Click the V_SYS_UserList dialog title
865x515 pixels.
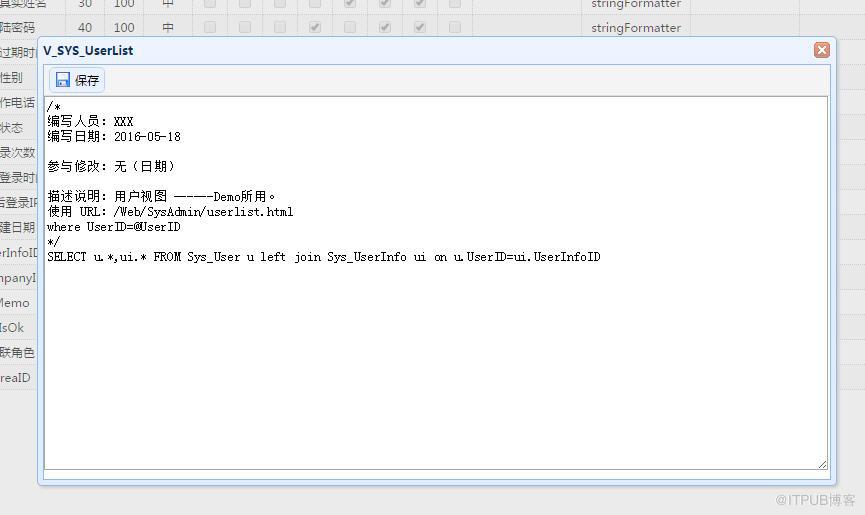tap(88, 51)
